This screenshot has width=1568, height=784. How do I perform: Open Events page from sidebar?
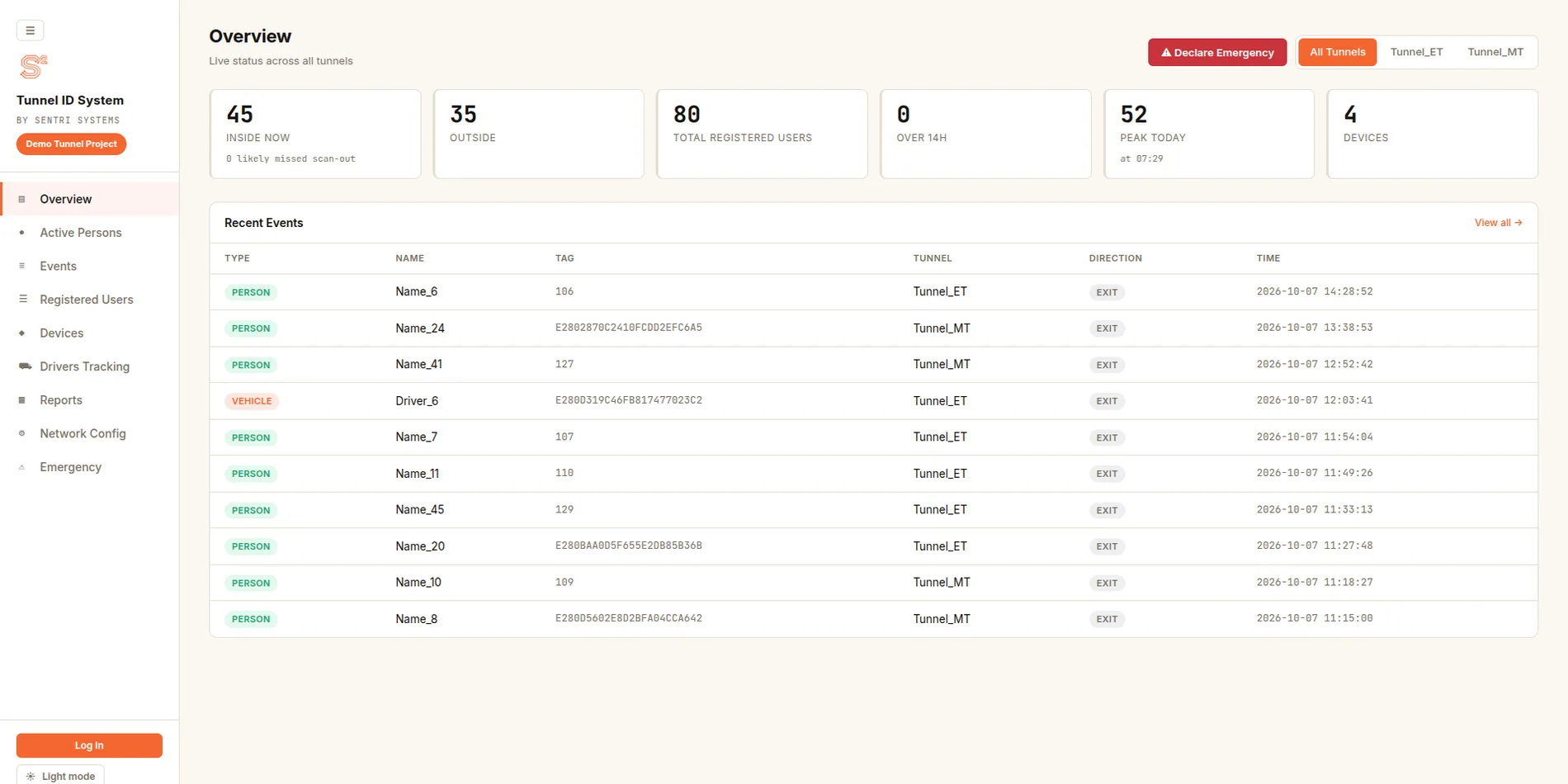[89, 266]
